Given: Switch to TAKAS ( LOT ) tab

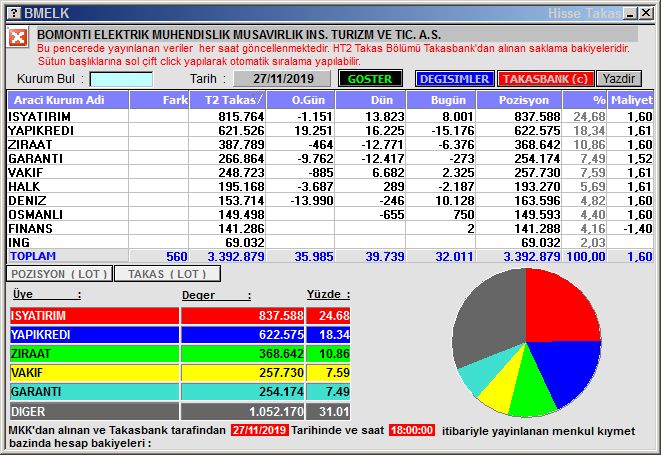Looking at the screenshot, I should 167,274.
